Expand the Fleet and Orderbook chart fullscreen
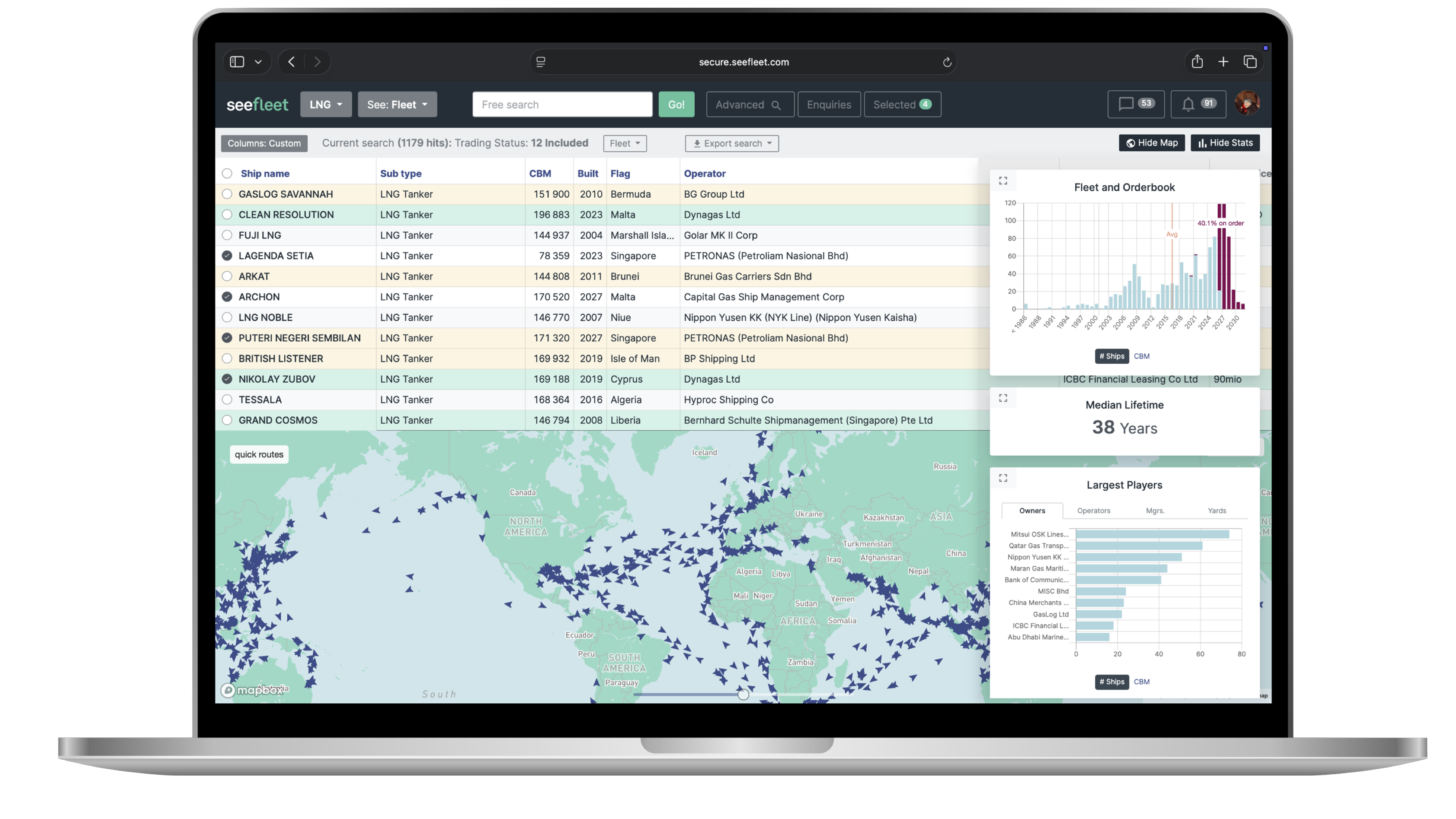Image resolution: width=1456 pixels, height=819 pixels. [x=1003, y=181]
